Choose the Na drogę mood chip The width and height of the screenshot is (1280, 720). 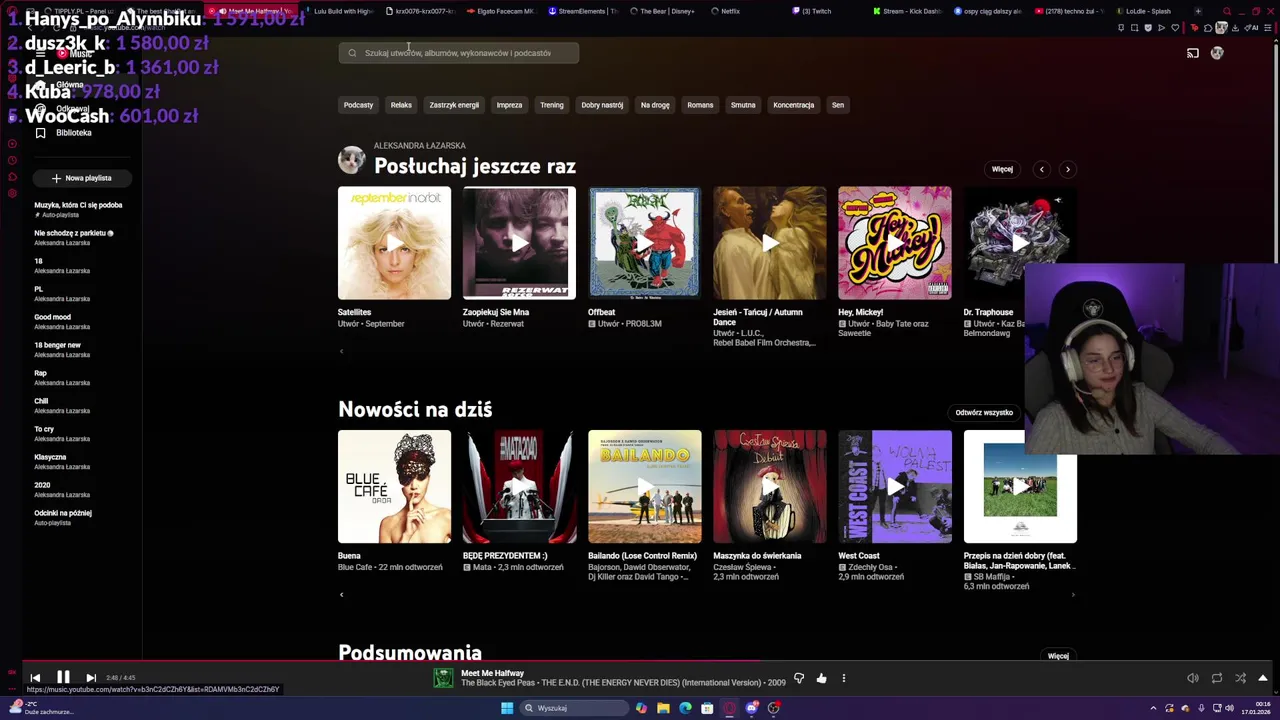655,105
